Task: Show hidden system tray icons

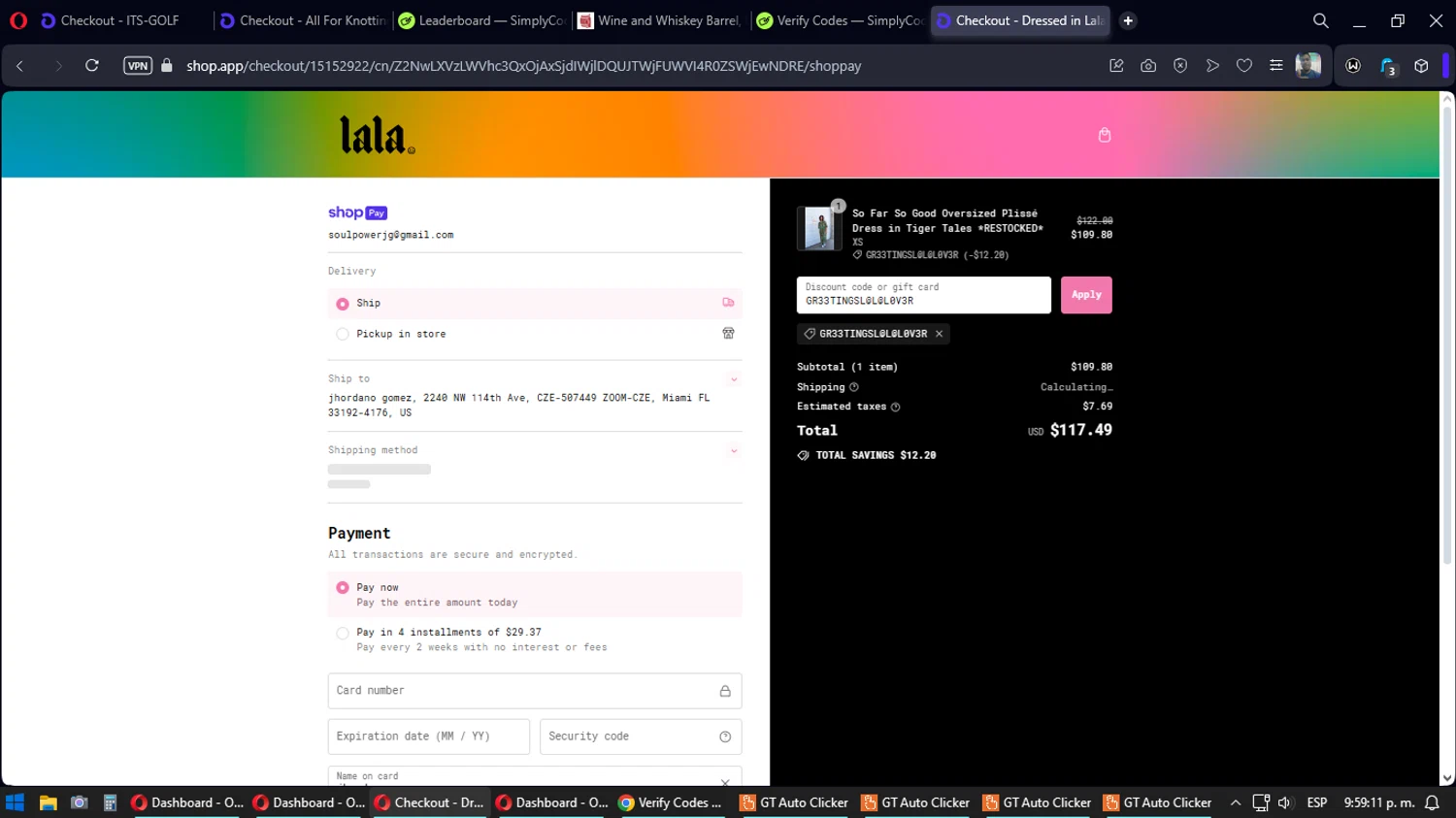Action: click(1236, 802)
